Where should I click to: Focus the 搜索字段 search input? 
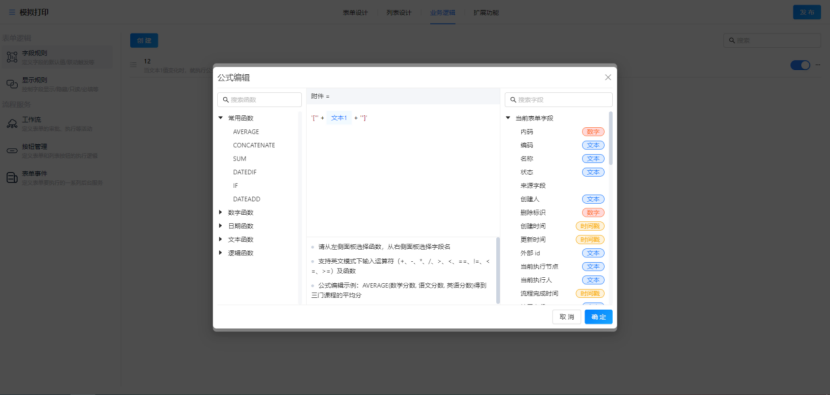tap(558, 100)
